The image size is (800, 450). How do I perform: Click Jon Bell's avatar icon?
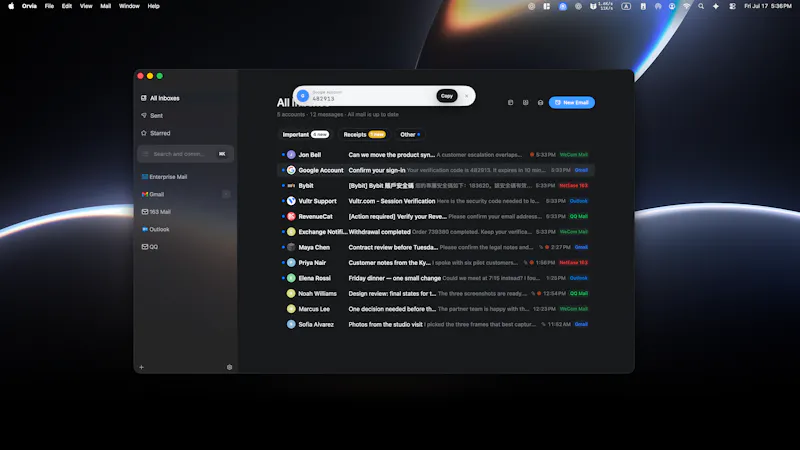pyautogui.click(x=291, y=155)
